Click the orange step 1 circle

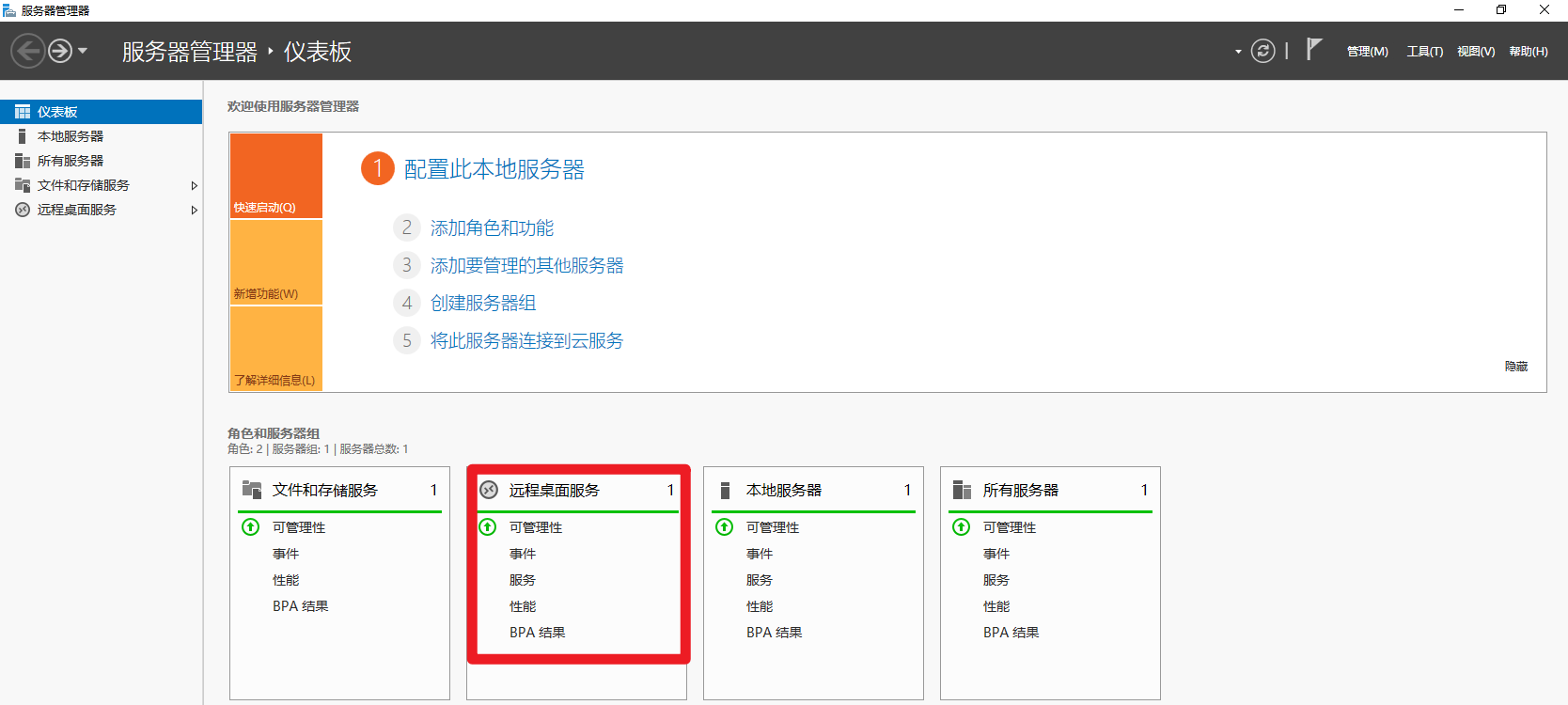point(378,168)
